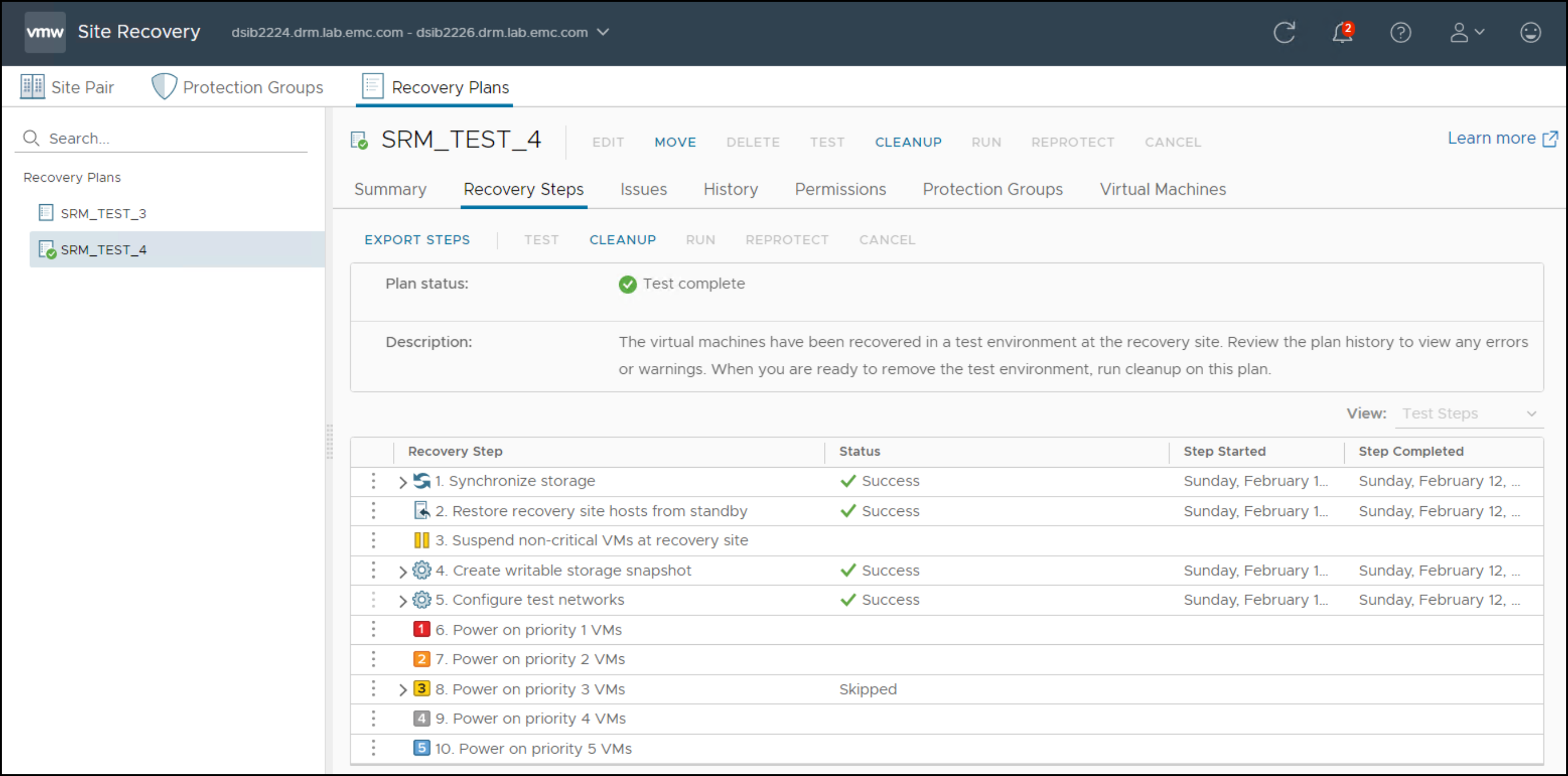Viewport: 1568px width, 776px height.
Task: Expand the Configure test networks step
Action: click(x=402, y=601)
